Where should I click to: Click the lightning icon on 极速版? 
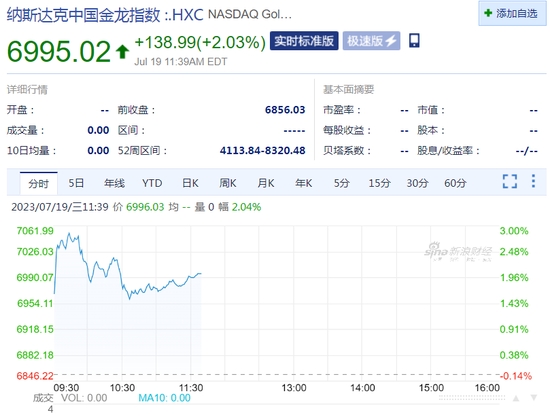391,41
